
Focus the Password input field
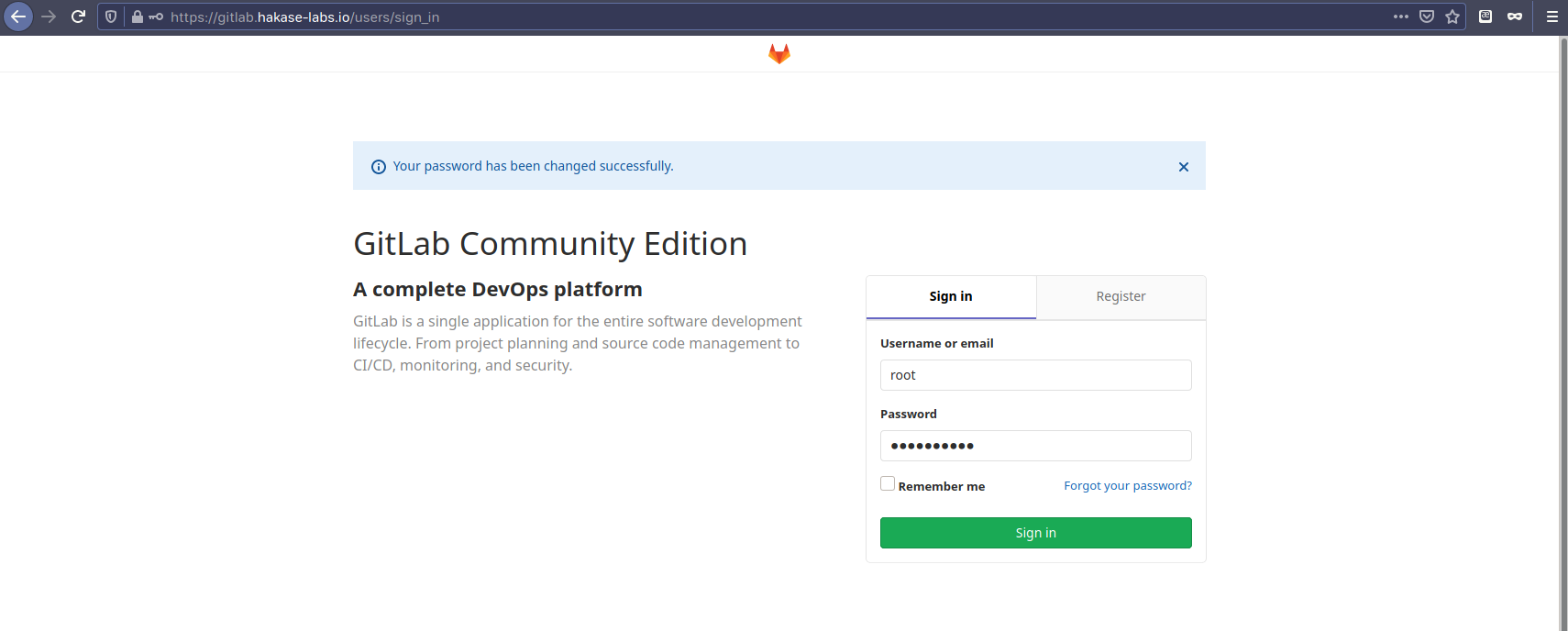tap(1036, 446)
